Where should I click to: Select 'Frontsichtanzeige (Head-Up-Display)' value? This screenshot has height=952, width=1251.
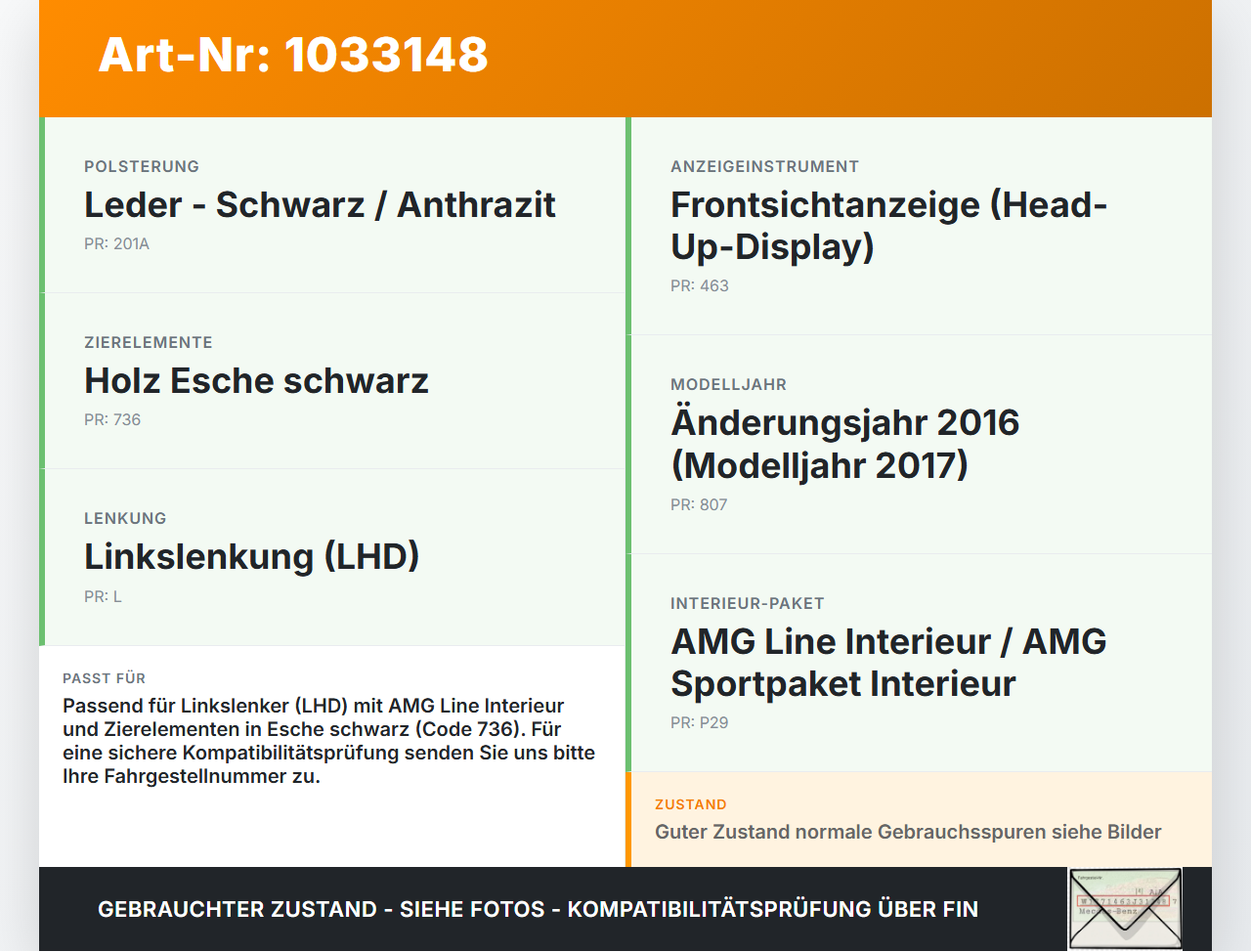click(888, 226)
